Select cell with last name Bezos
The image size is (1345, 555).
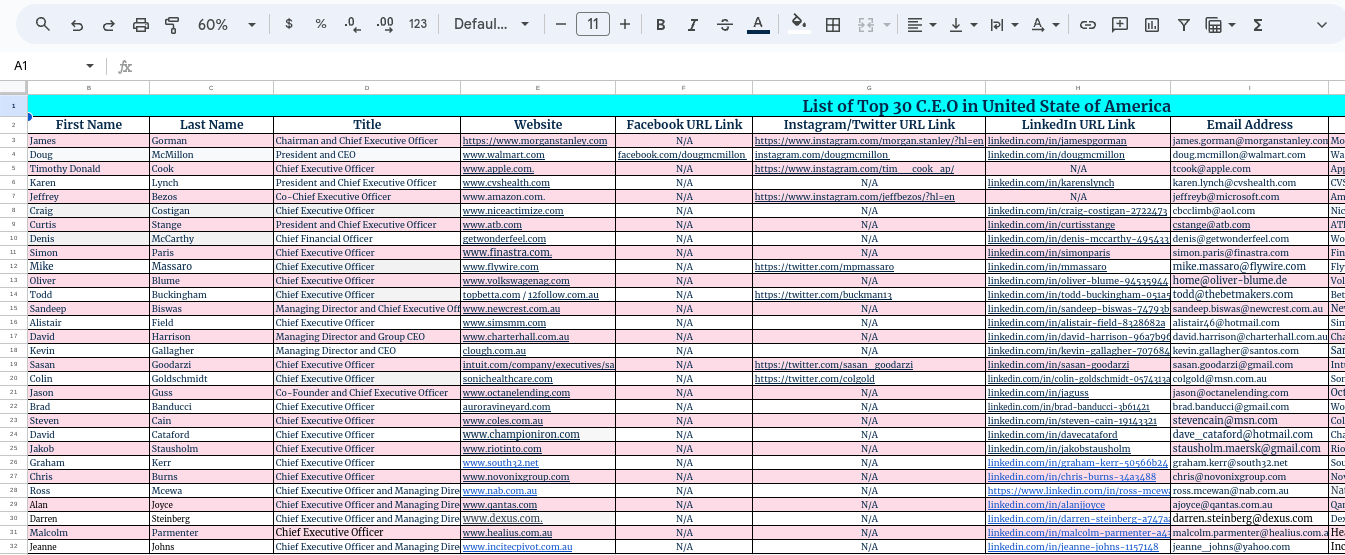click(x=211, y=197)
